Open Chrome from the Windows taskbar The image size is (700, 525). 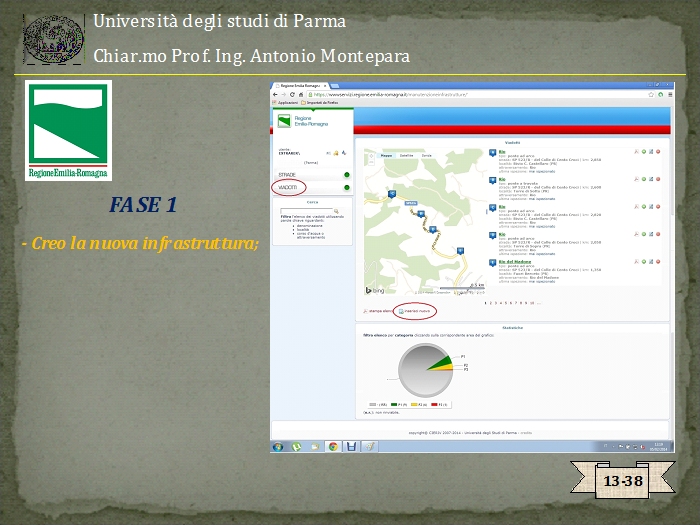333,446
